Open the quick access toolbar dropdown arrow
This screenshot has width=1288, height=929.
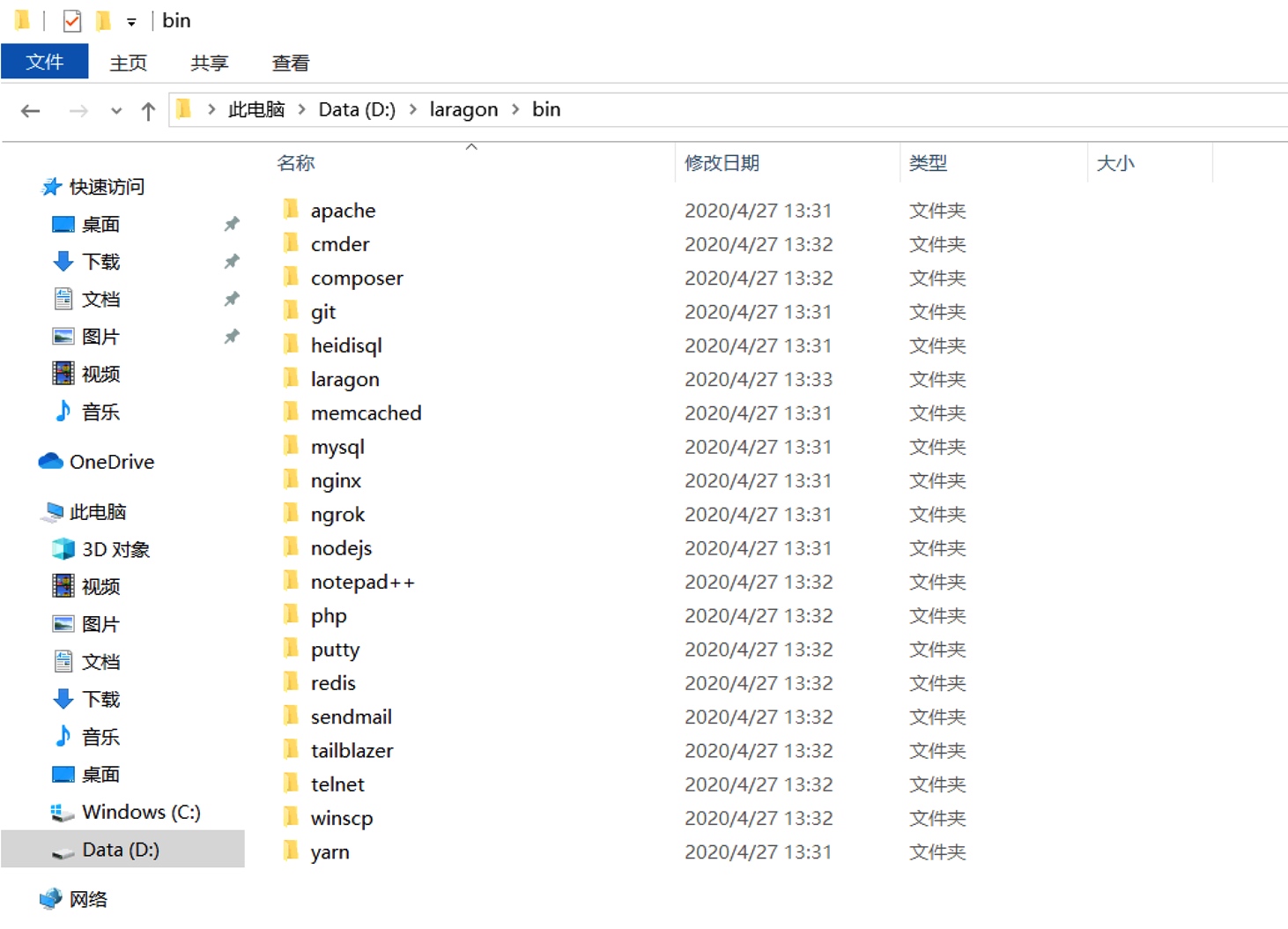point(131,22)
